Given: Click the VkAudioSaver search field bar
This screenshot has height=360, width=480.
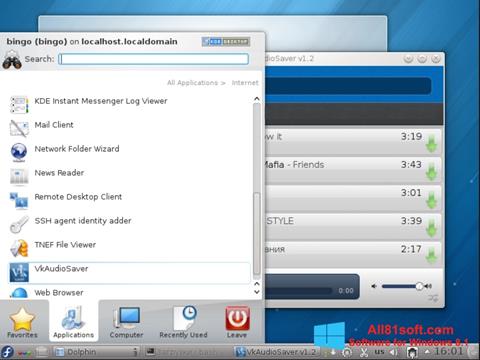Looking at the screenshot, I should (348, 86).
